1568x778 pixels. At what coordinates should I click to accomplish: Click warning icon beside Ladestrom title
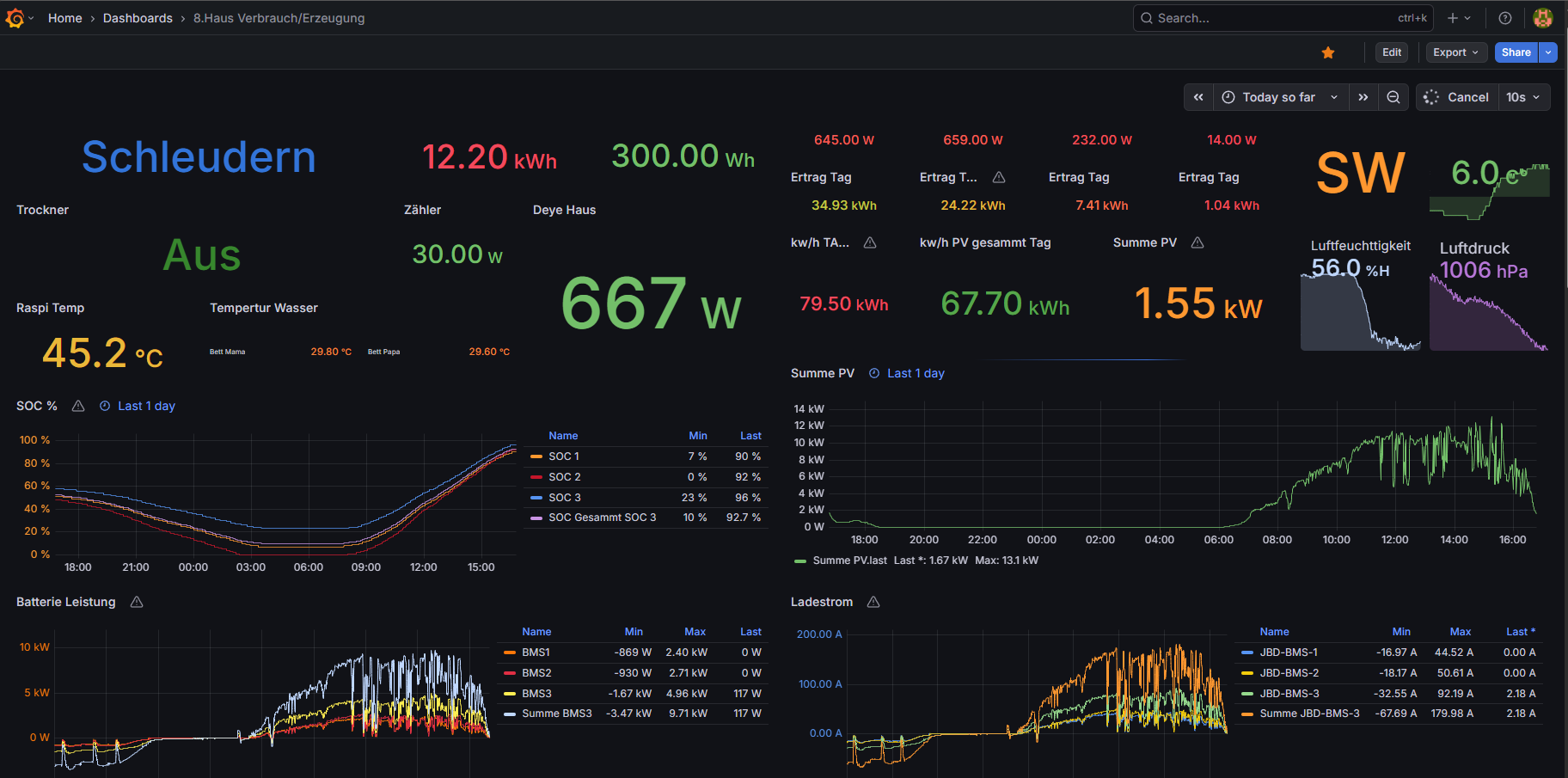pos(873,602)
